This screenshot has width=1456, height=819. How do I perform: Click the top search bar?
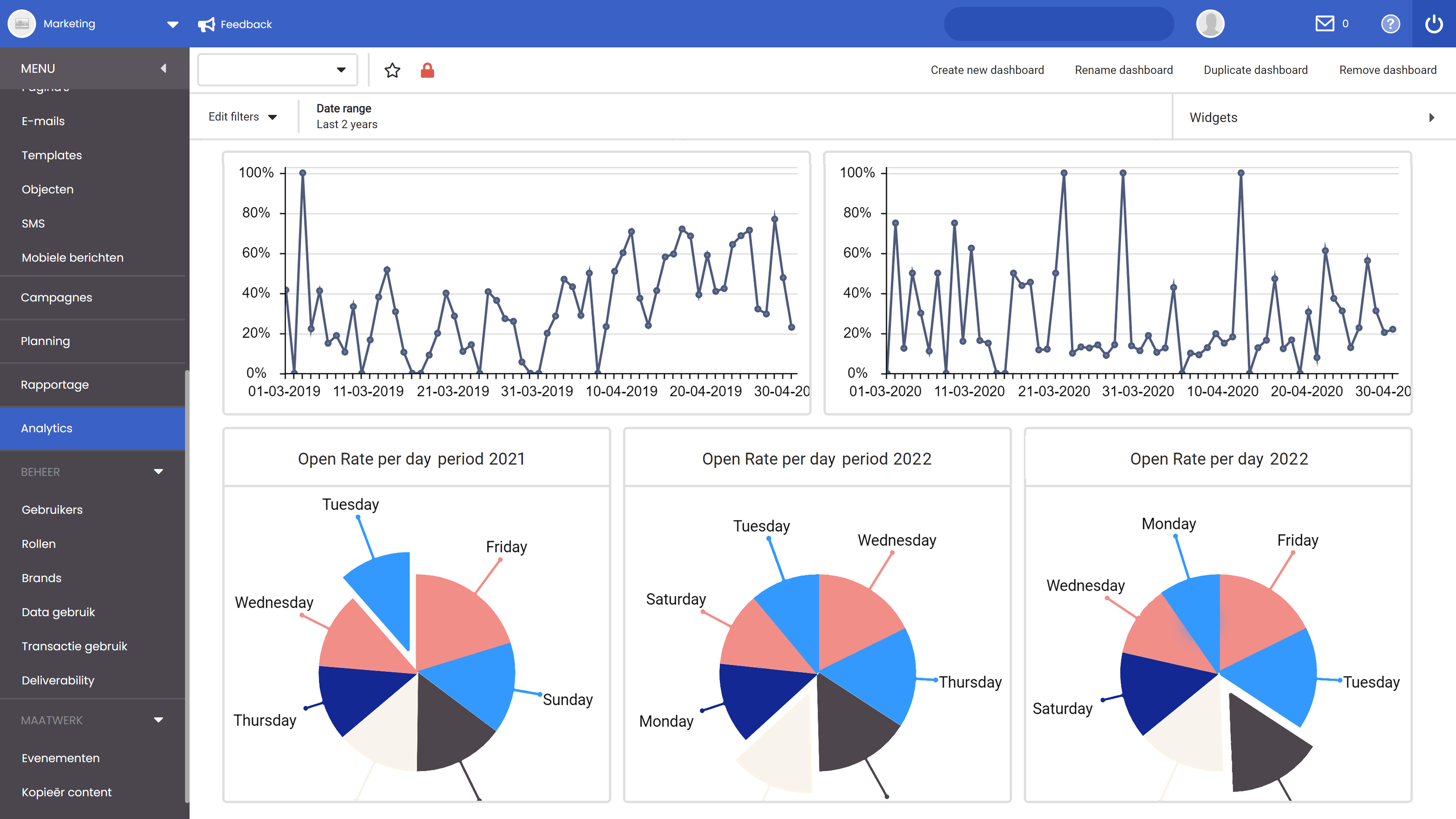click(1059, 23)
